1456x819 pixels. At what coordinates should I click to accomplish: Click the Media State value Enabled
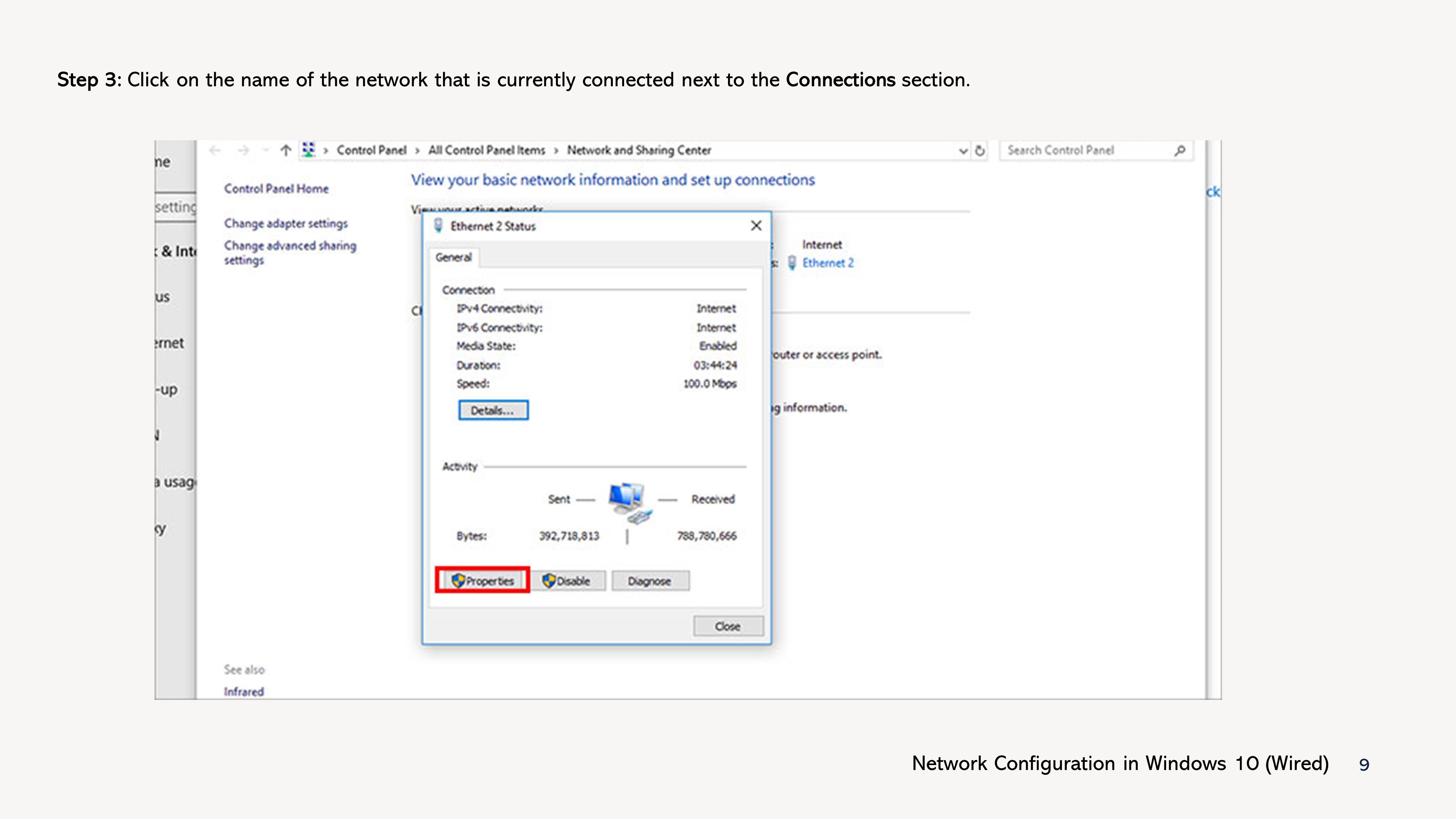(718, 346)
